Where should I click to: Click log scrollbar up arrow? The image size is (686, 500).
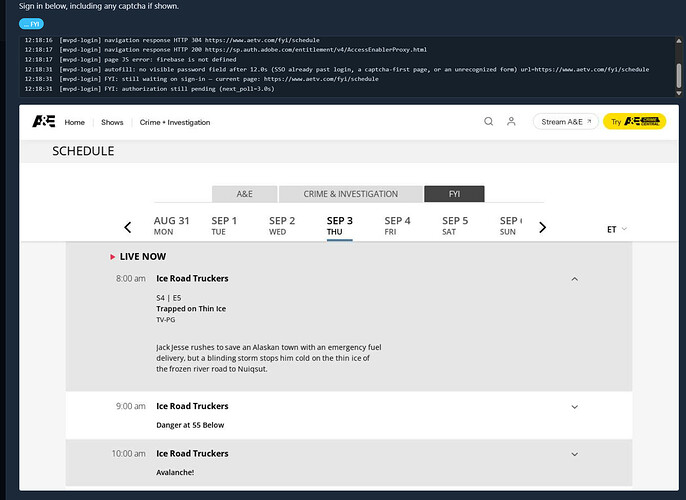(x=679, y=41)
